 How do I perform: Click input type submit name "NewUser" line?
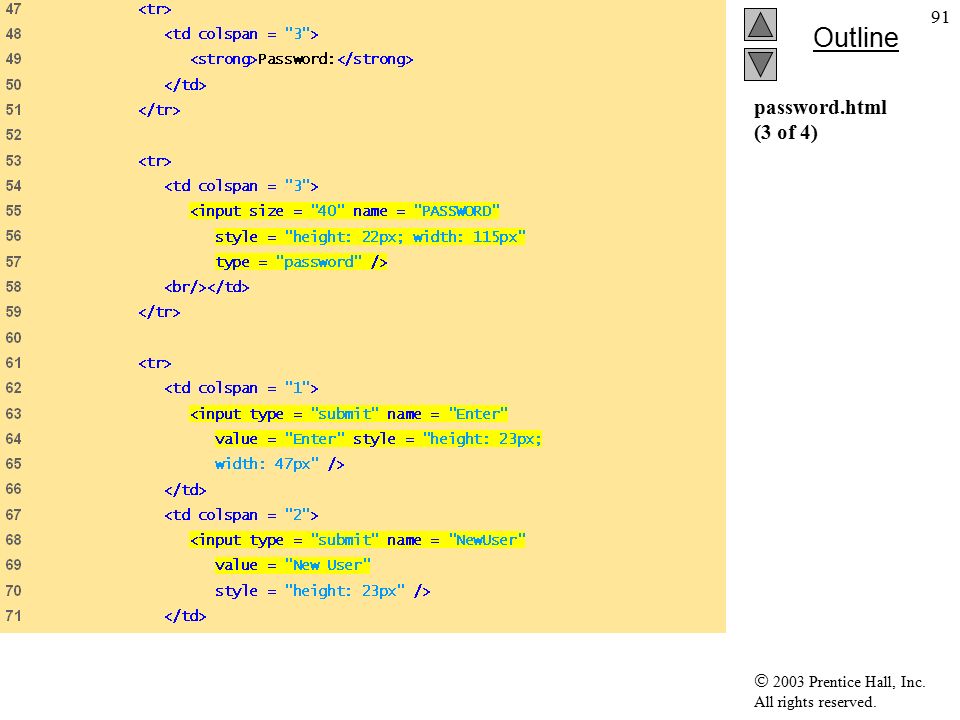point(358,540)
